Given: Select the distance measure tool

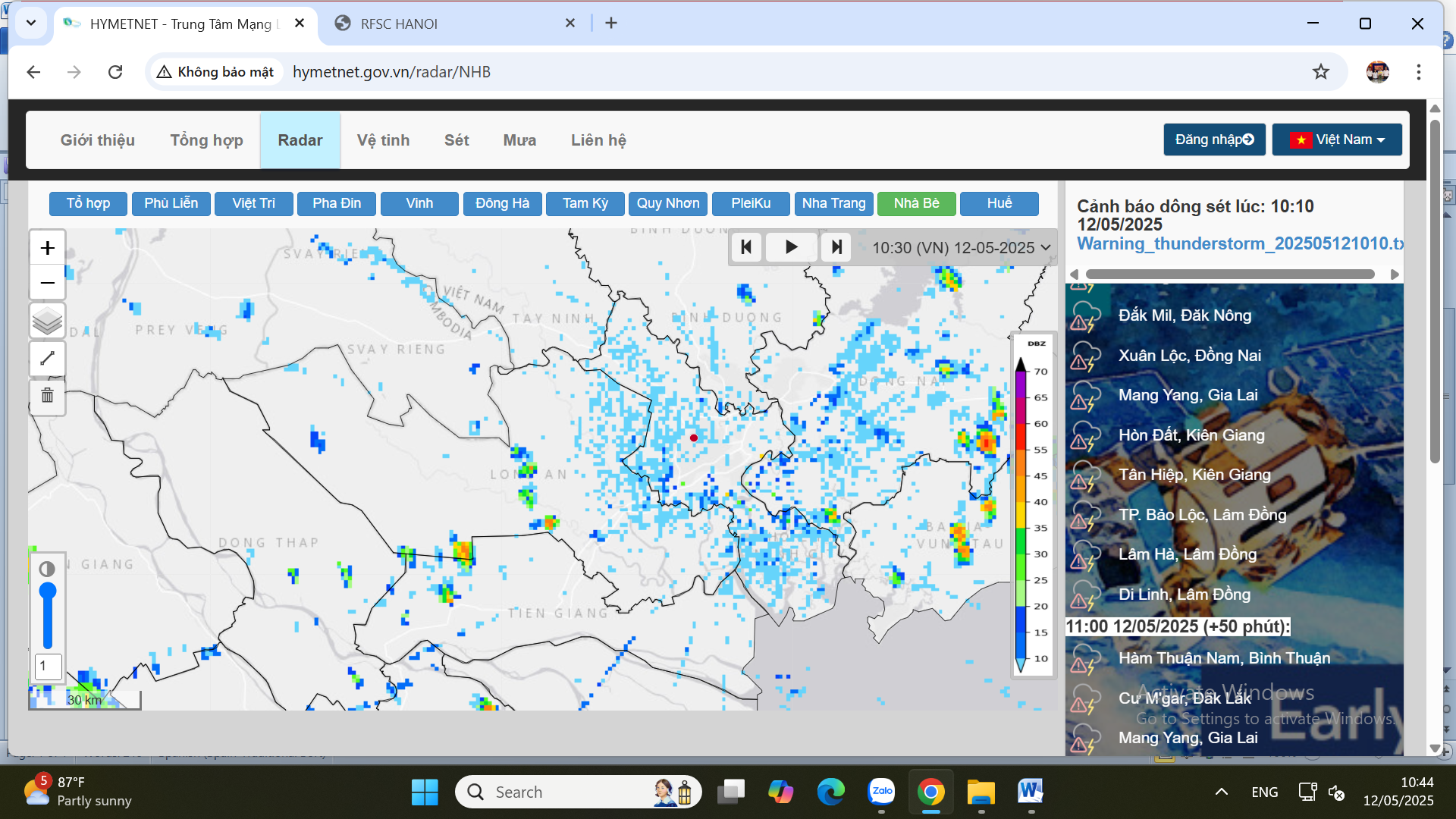Looking at the screenshot, I should 47,359.
